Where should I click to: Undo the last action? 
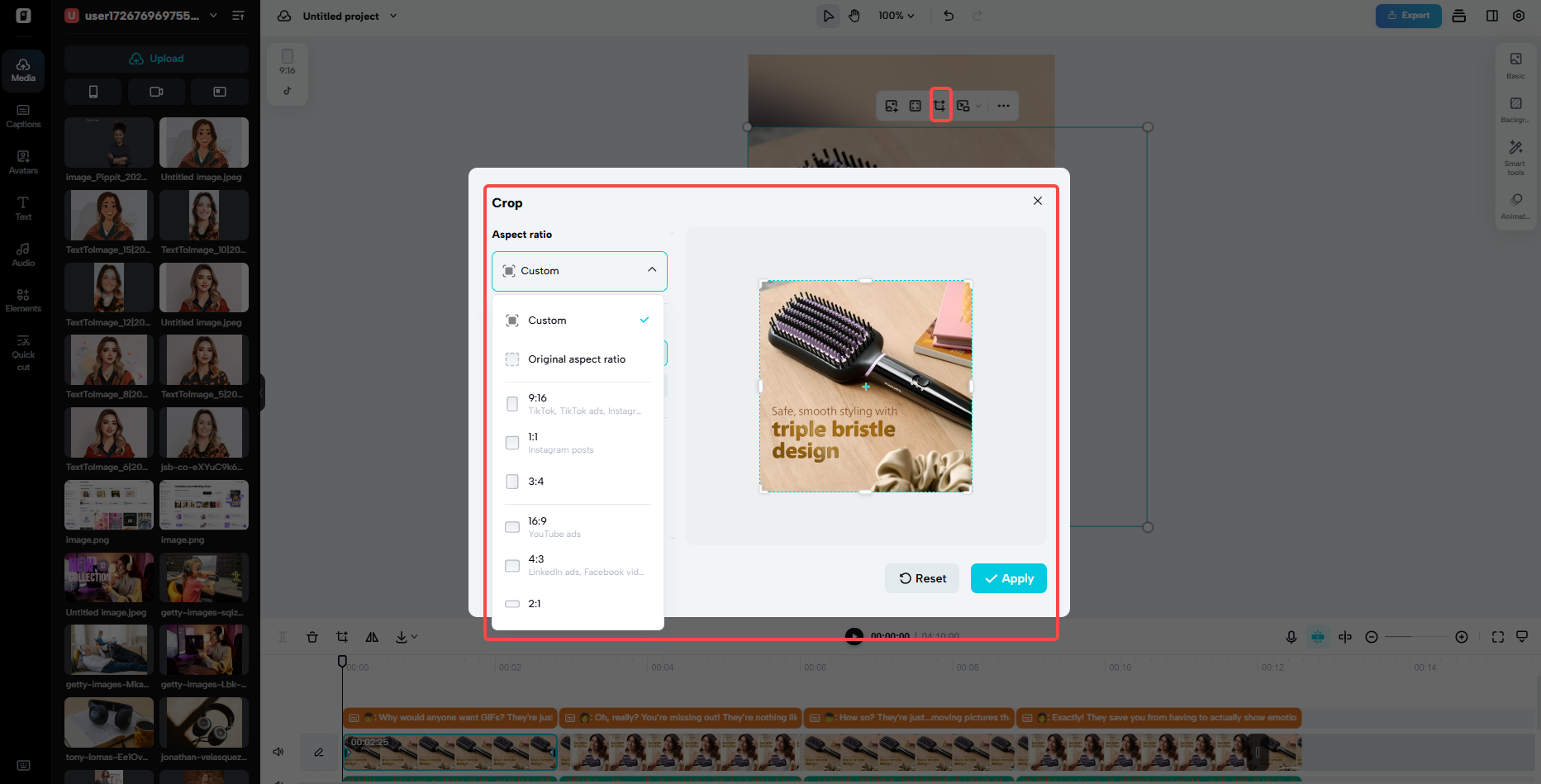coord(948,15)
